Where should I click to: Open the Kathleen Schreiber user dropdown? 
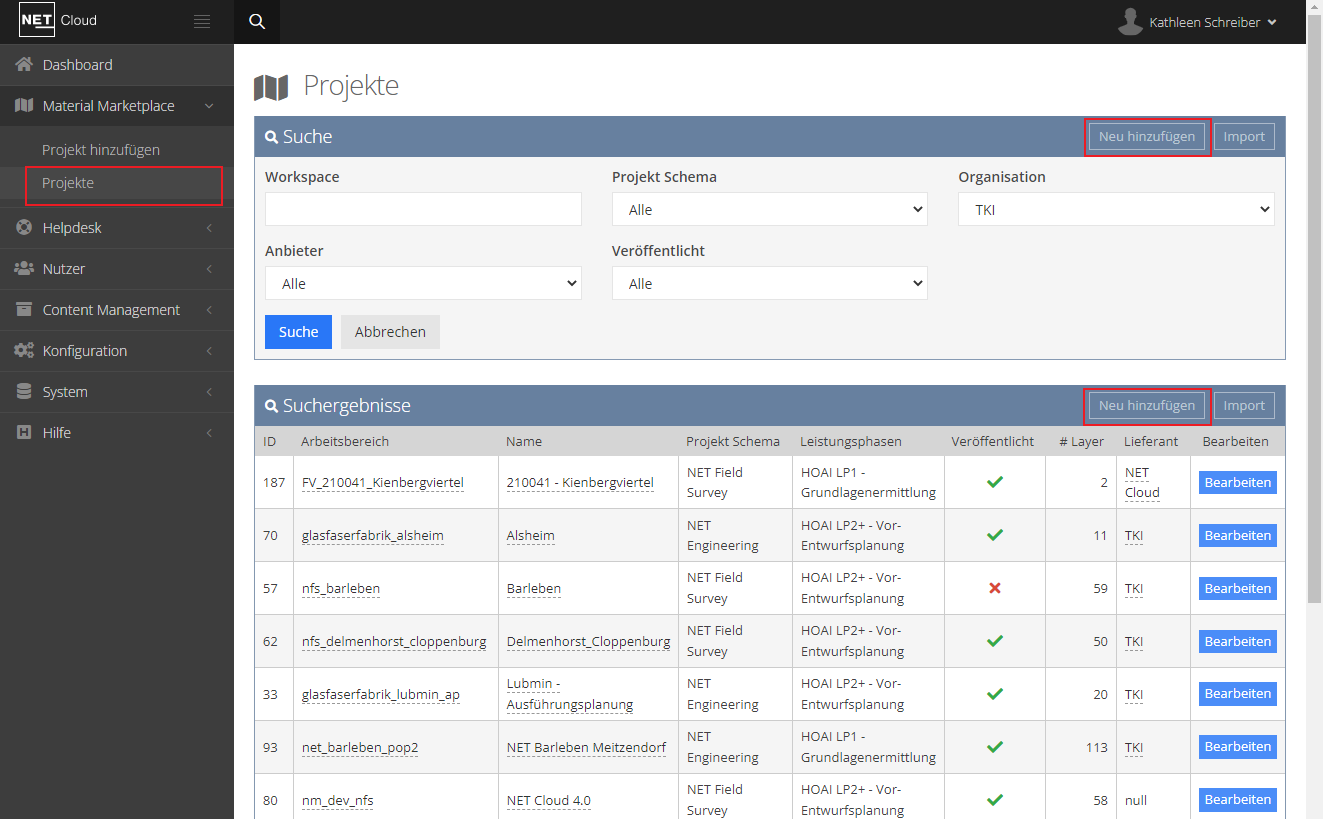[x=1199, y=22]
